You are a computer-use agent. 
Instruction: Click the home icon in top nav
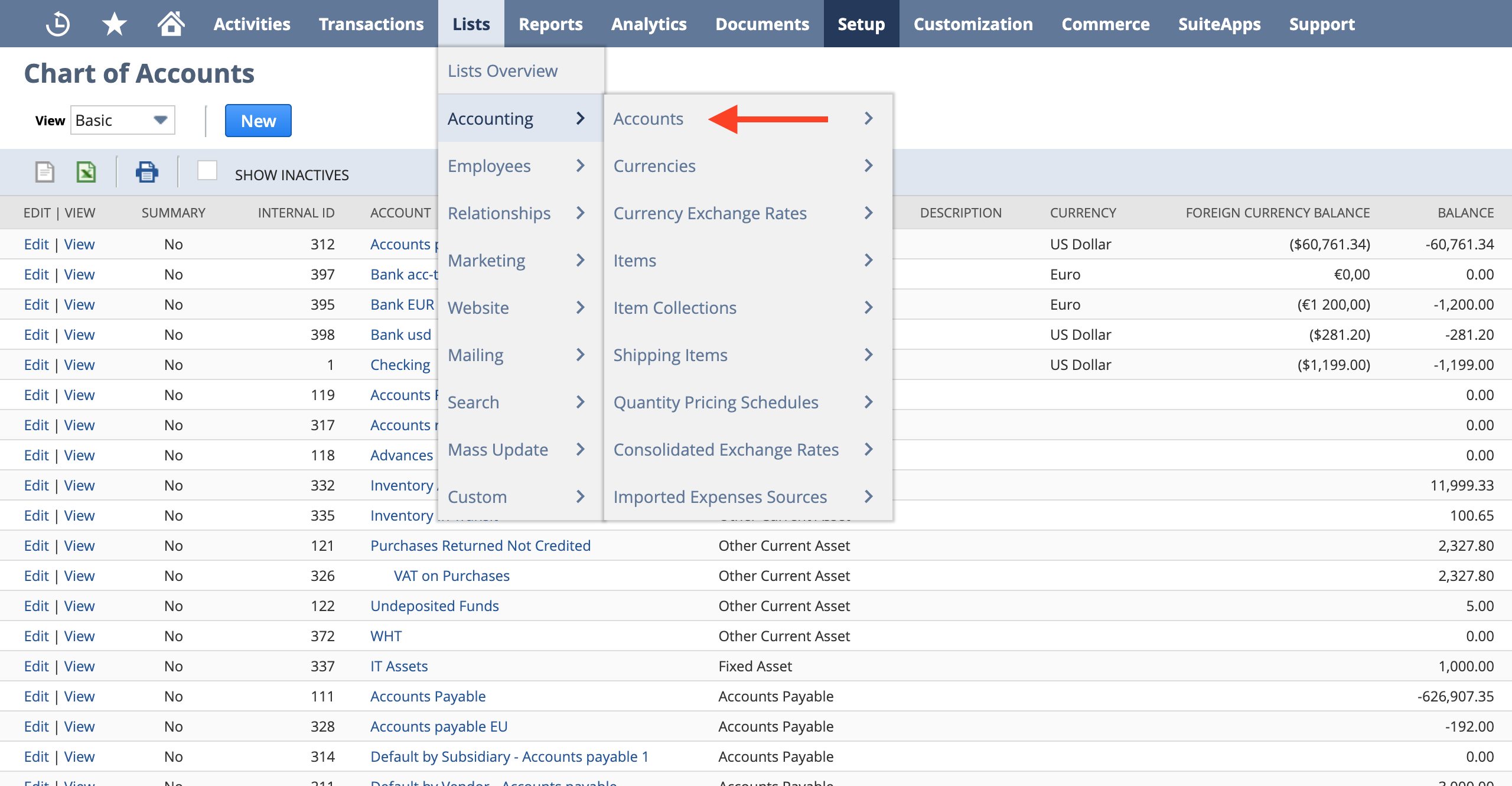170,23
